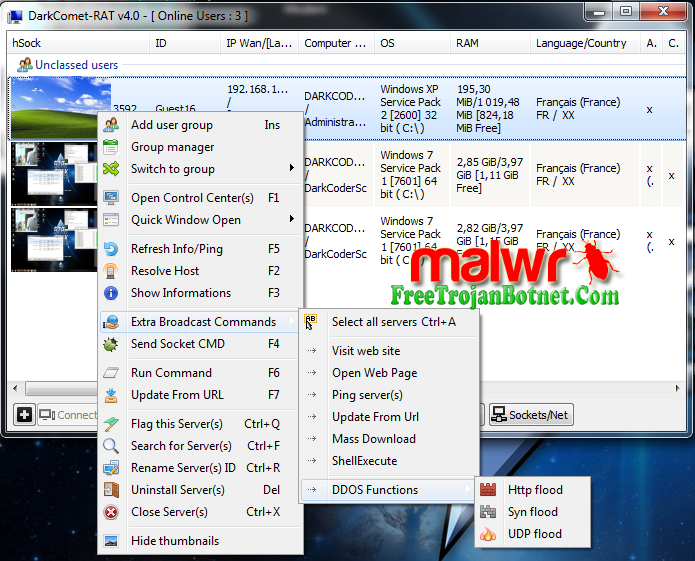The width and height of the screenshot is (695, 561).
Task: Expand the Quick Window Open submenu arrow
Action: pyautogui.click(x=292, y=218)
